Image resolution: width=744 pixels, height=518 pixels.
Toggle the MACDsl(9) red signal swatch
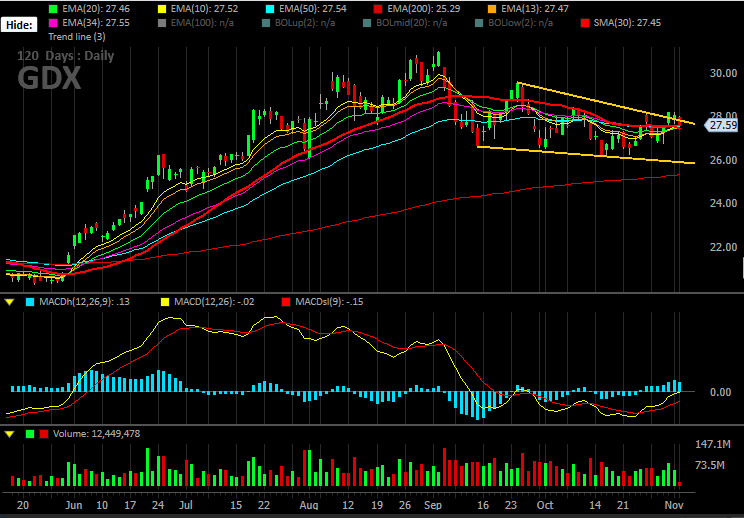[286, 302]
